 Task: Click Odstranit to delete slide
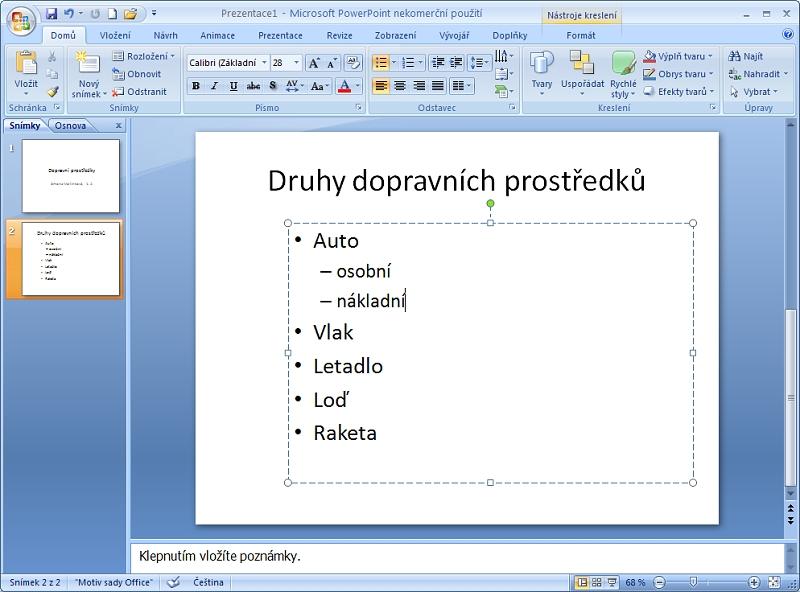pyautogui.click(x=139, y=92)
